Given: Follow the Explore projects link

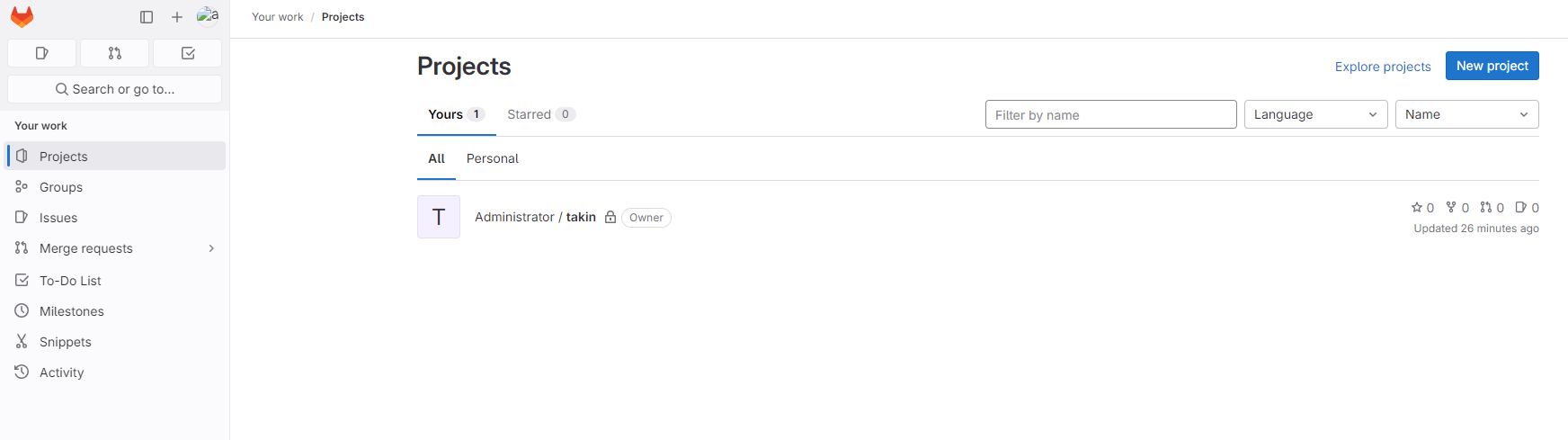Looking at the screenshot, I should 1382,67.
